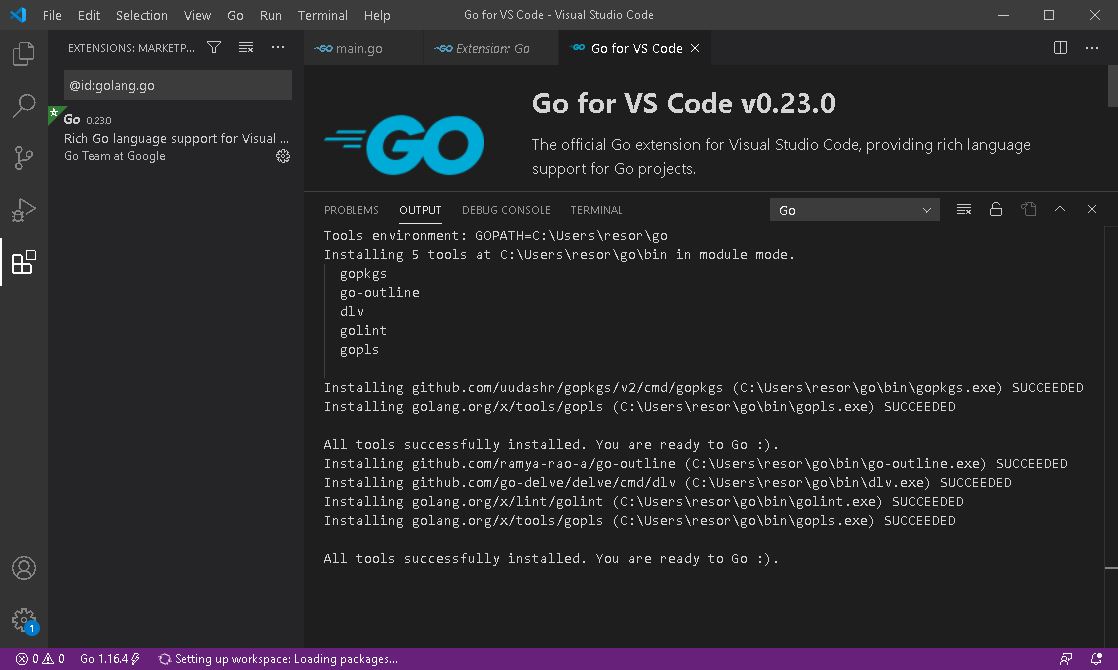The height and width of the screenshot is (670, 1118).
Task: Click the dlv.exe SUCCEEDED output line
Action: click(x=667, y=483)
